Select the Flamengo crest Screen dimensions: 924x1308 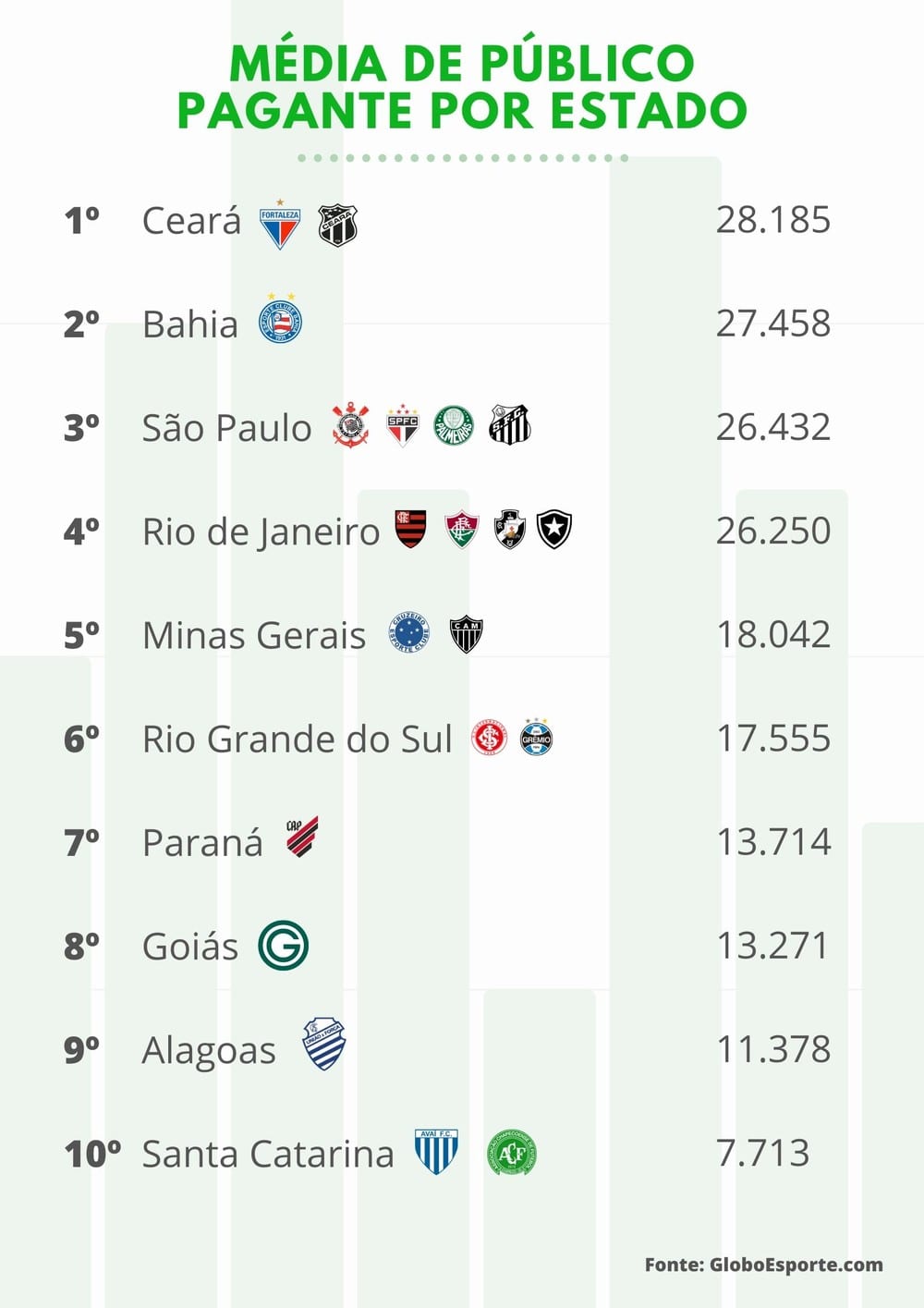click(x=410, y=529)
